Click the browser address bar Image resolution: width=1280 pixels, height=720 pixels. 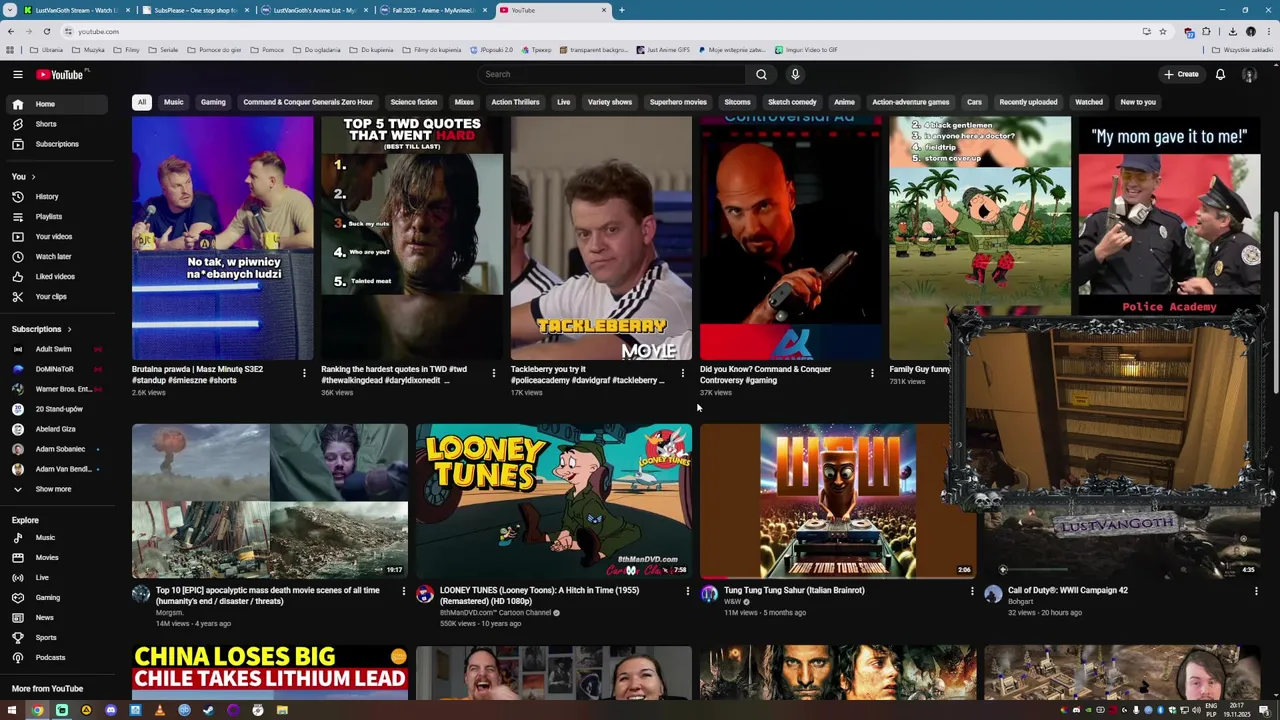600,31
